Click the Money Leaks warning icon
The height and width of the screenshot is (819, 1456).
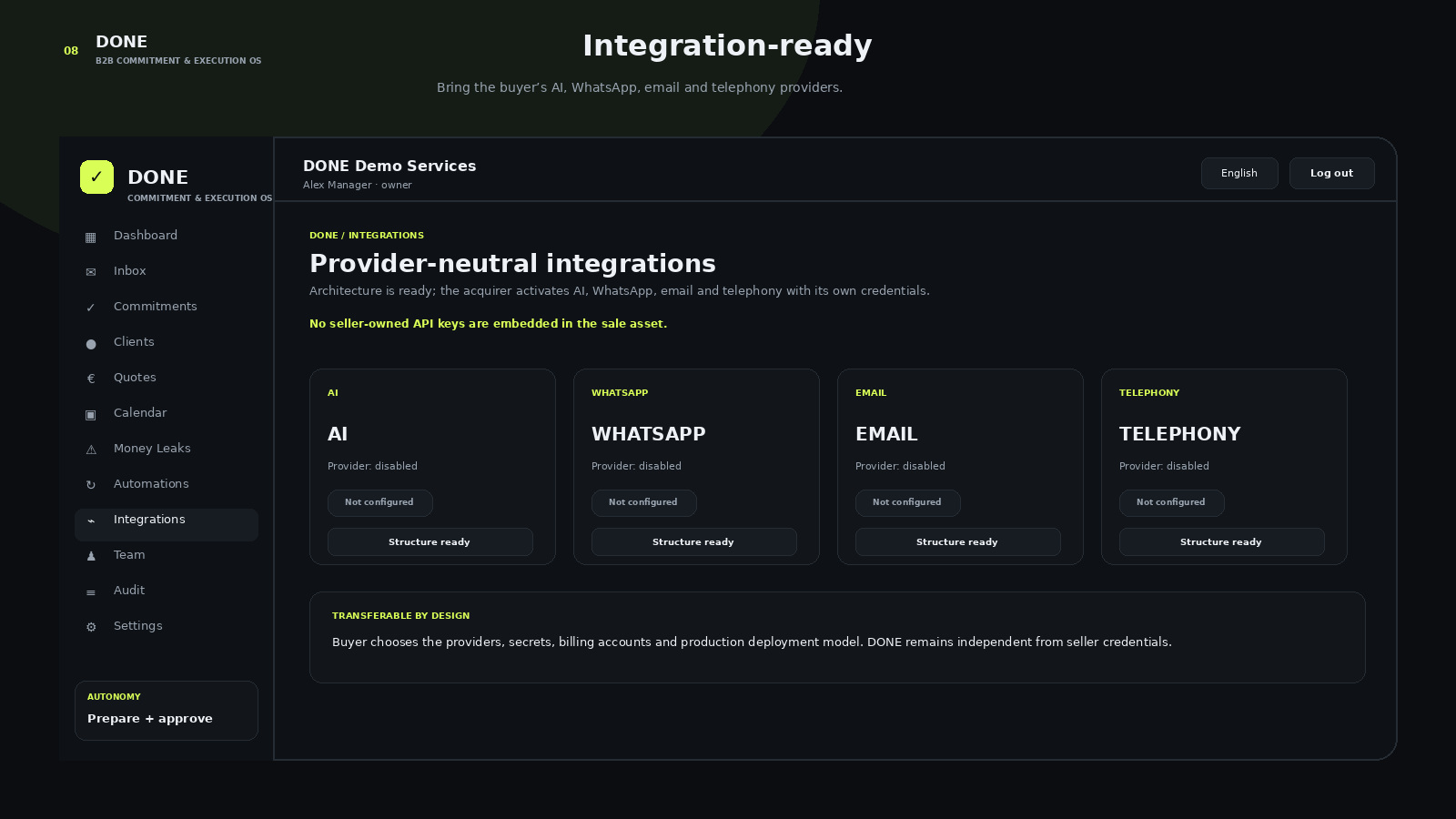pyautogui.click(x=91, y=450)
